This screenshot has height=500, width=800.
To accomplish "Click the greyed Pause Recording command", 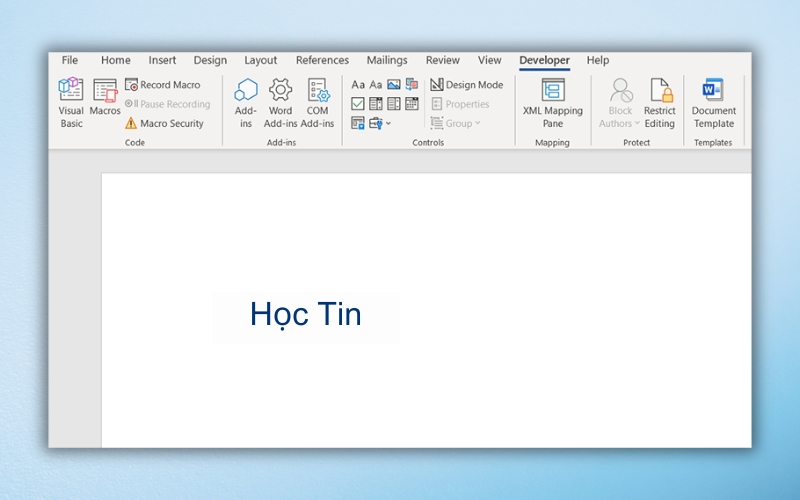I will coord(167,104).
